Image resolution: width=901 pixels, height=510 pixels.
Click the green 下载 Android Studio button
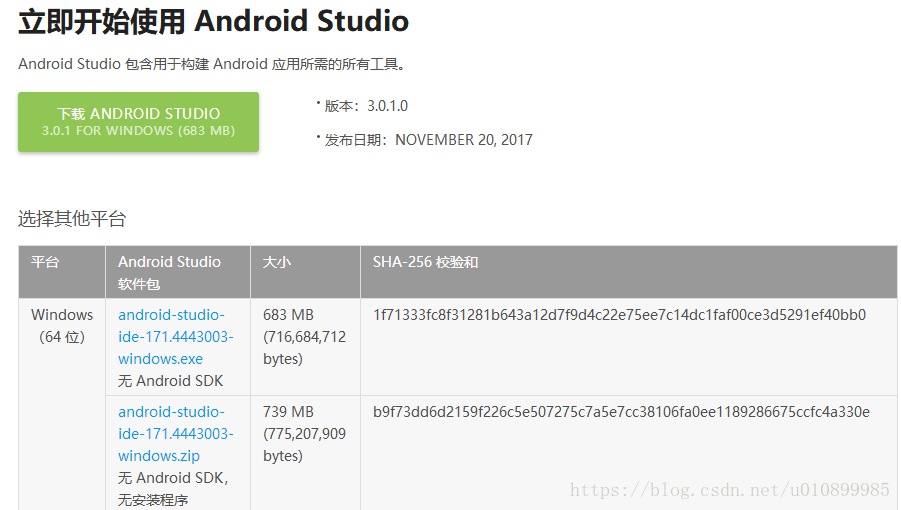pos(138,122)
